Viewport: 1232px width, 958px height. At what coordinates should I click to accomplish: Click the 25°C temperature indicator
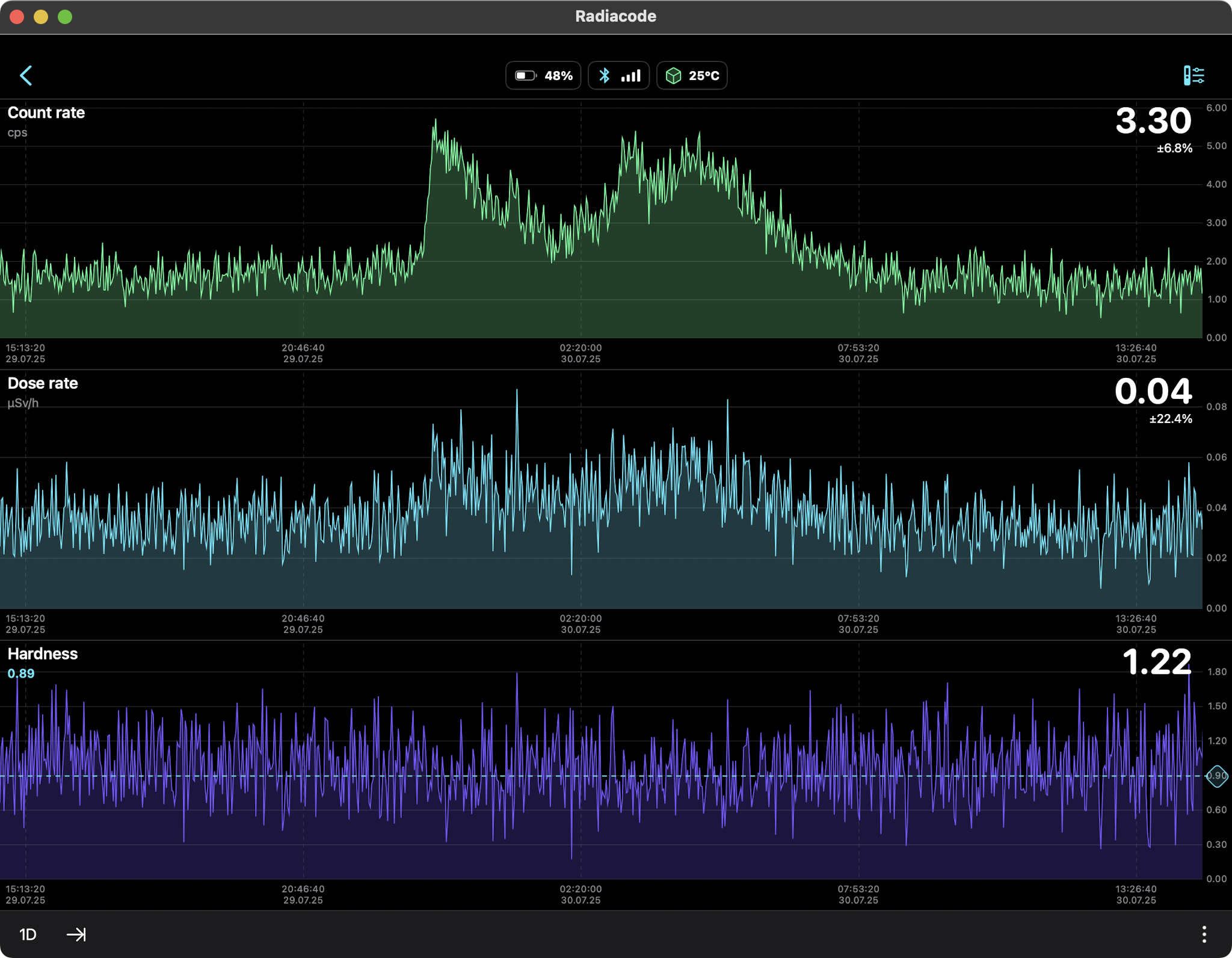692,76
